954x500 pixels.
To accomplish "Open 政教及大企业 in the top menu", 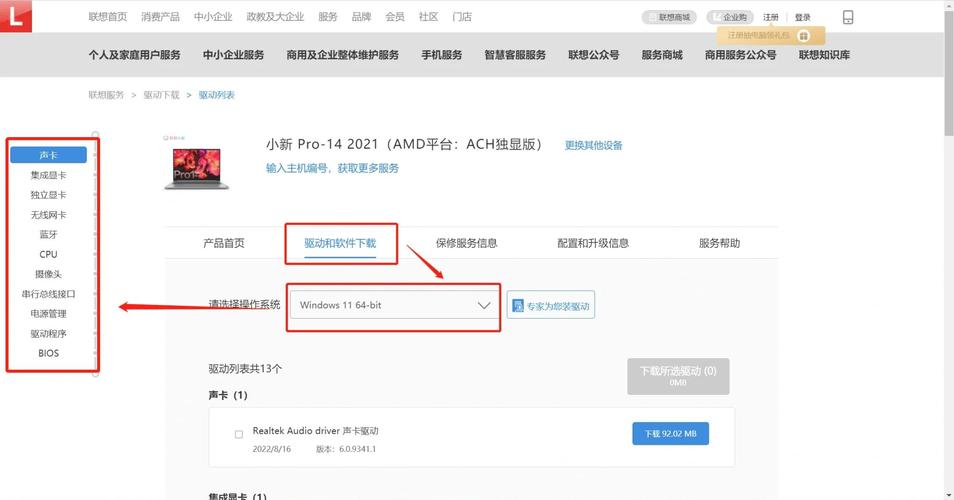I will [275, 16].
